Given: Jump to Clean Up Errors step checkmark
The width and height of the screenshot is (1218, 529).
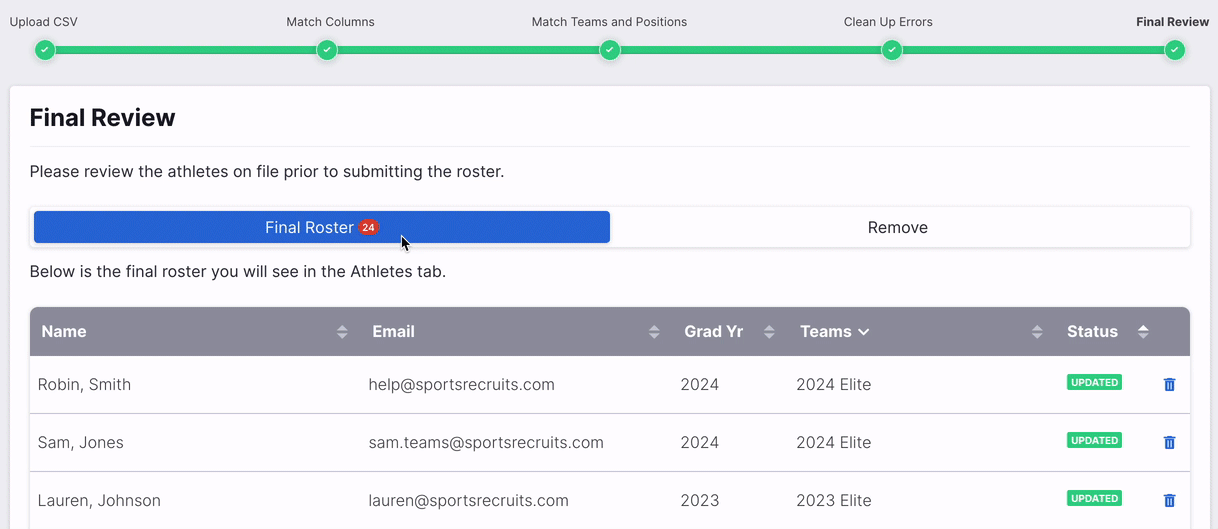Looking at the screenshot, I should pos(891,50).
